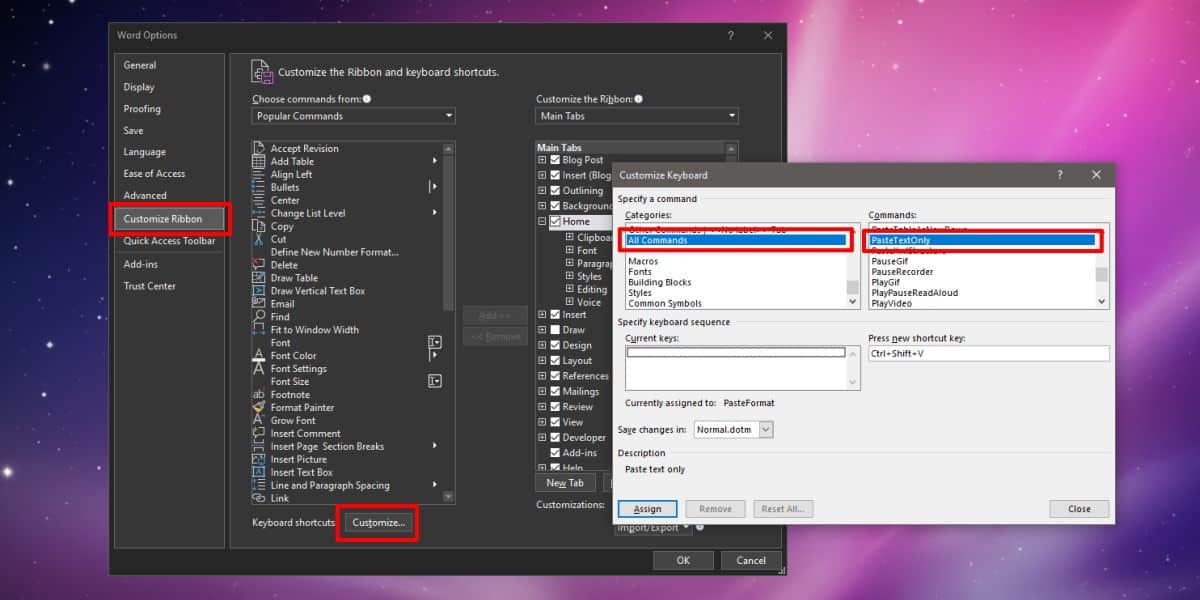This screenshot has height=600, width=1200.
Task: Click the Press new shortcut key field
Action: click(990, 353)
